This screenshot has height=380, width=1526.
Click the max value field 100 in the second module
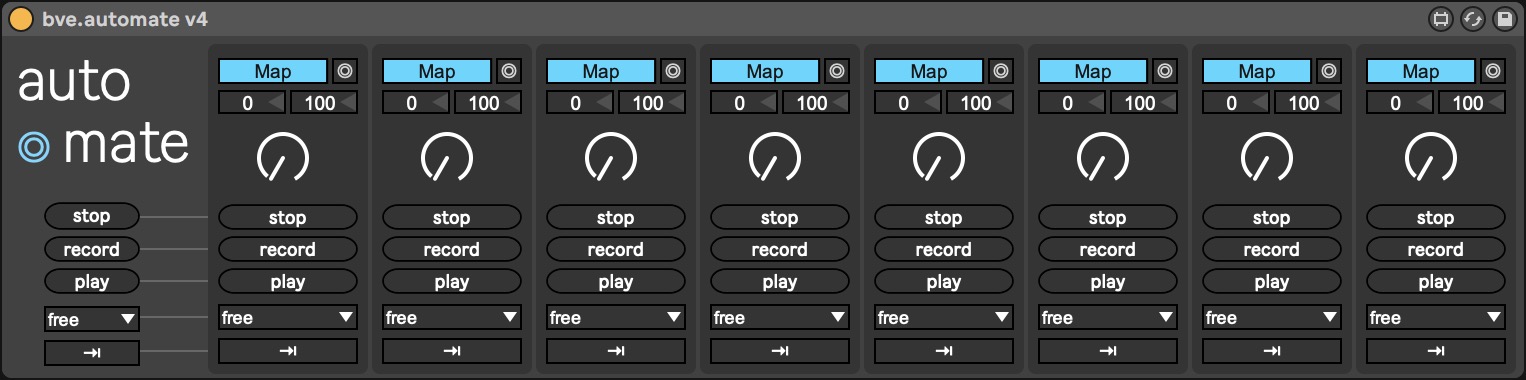[x=488, y=102]
